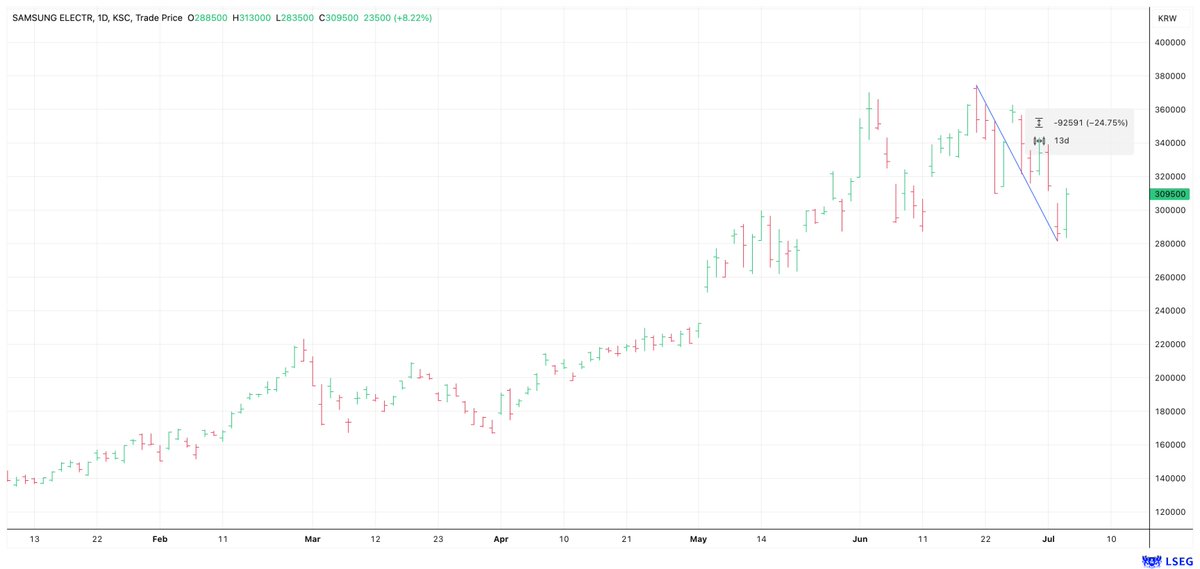Click the green 309500 current price tag
This screenshot has height=569, width=1200.
(x=1168, y=194)
